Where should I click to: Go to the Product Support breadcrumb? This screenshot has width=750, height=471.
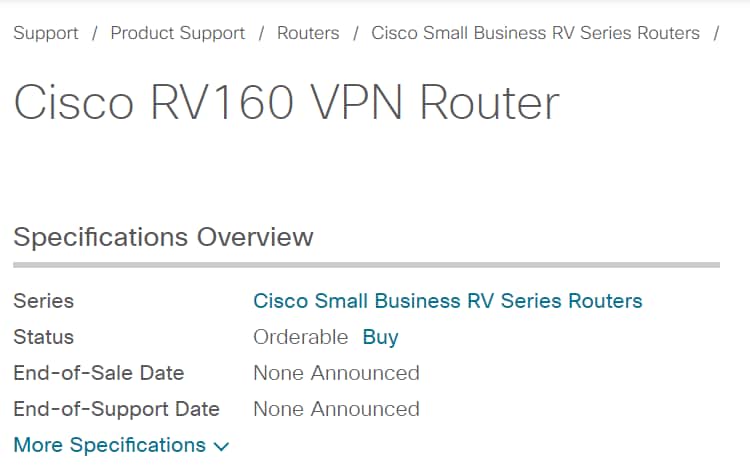tap(177, 33)
